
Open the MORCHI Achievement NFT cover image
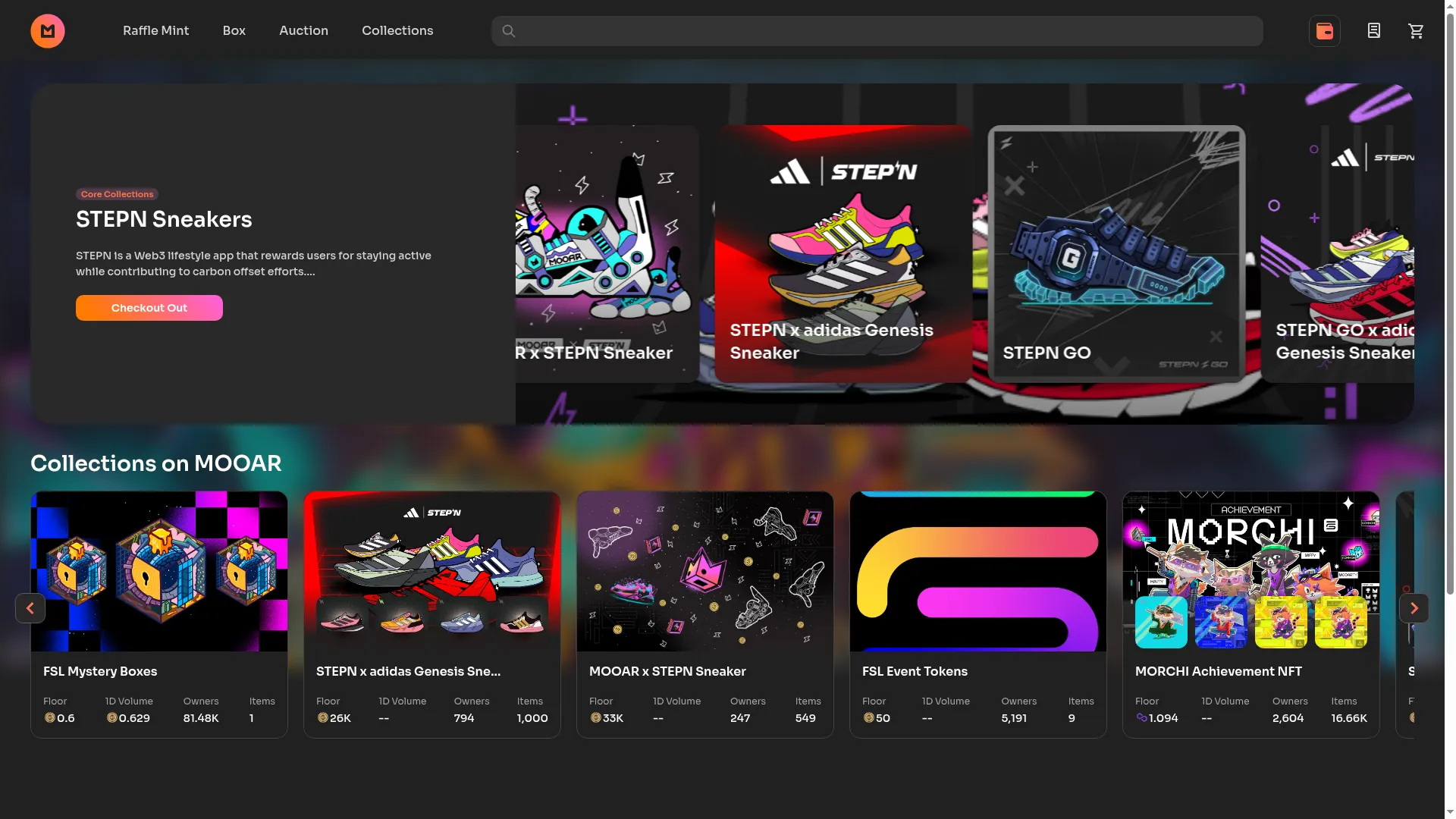click(x=1251, y=571)
